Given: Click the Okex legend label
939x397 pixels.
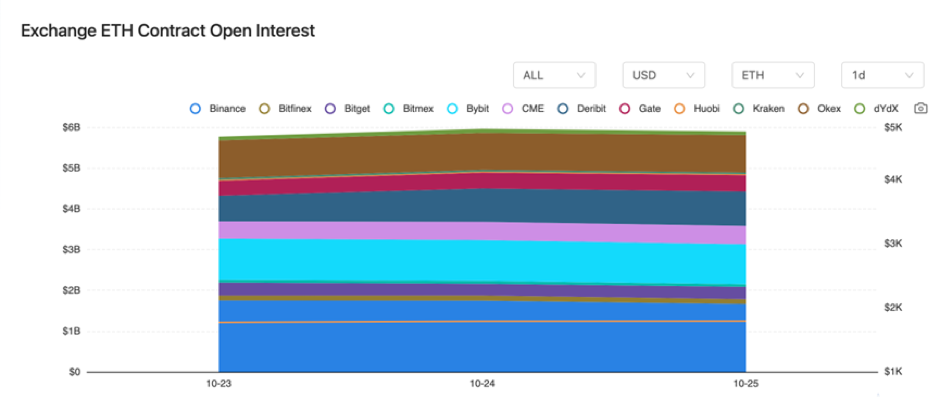Looking at the screenshot, I should 829,109.
